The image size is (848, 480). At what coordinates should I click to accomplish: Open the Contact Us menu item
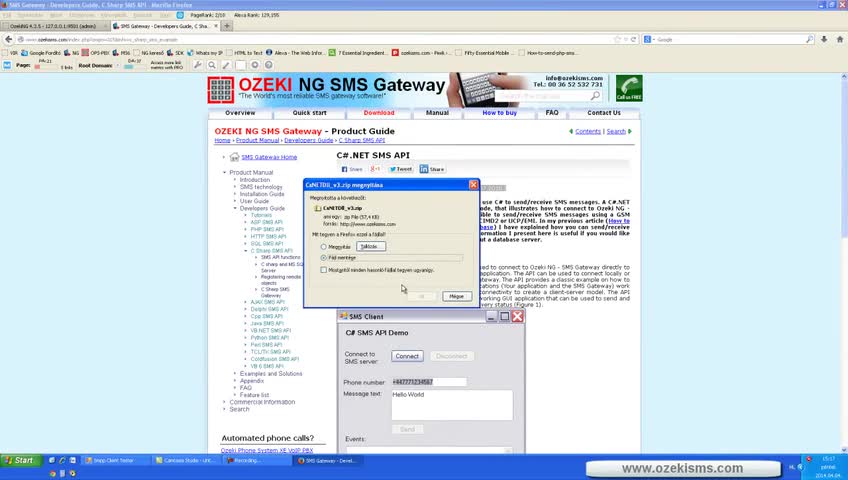tap(604, 113)
